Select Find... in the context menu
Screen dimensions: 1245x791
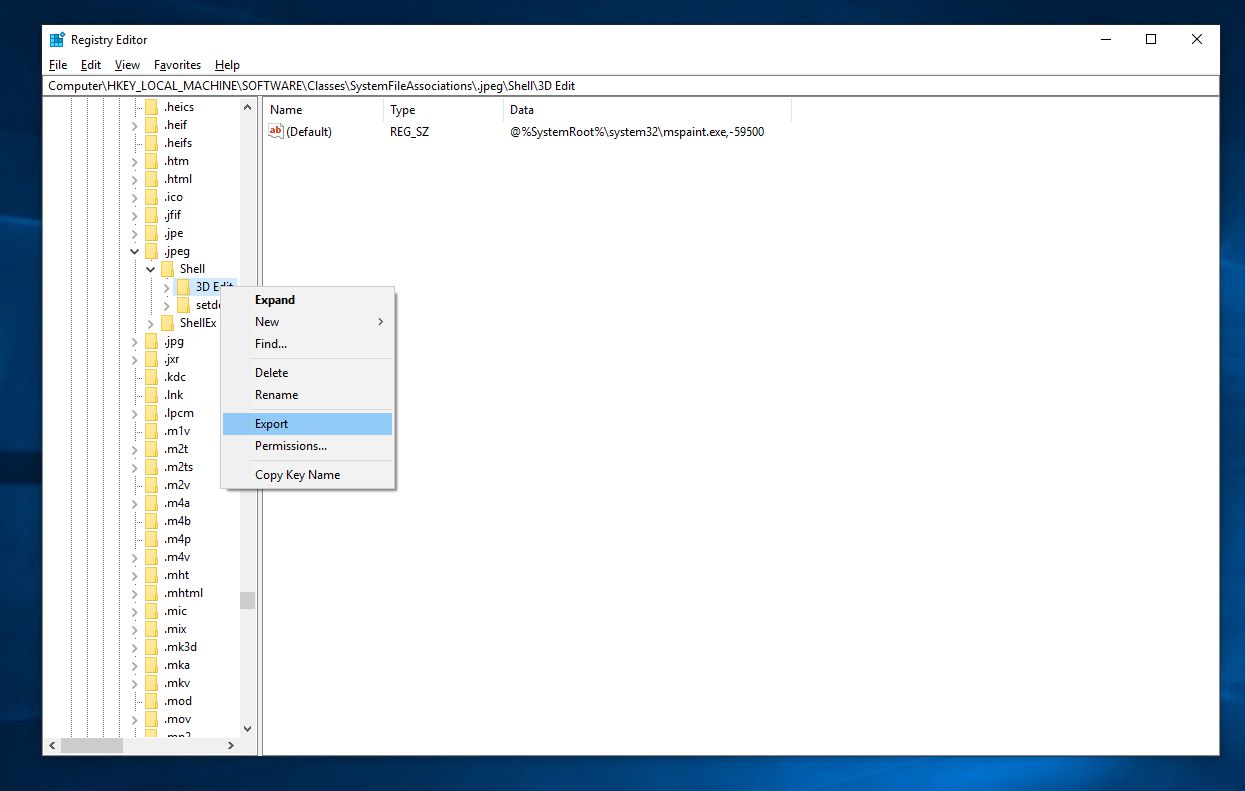[308, 344]
